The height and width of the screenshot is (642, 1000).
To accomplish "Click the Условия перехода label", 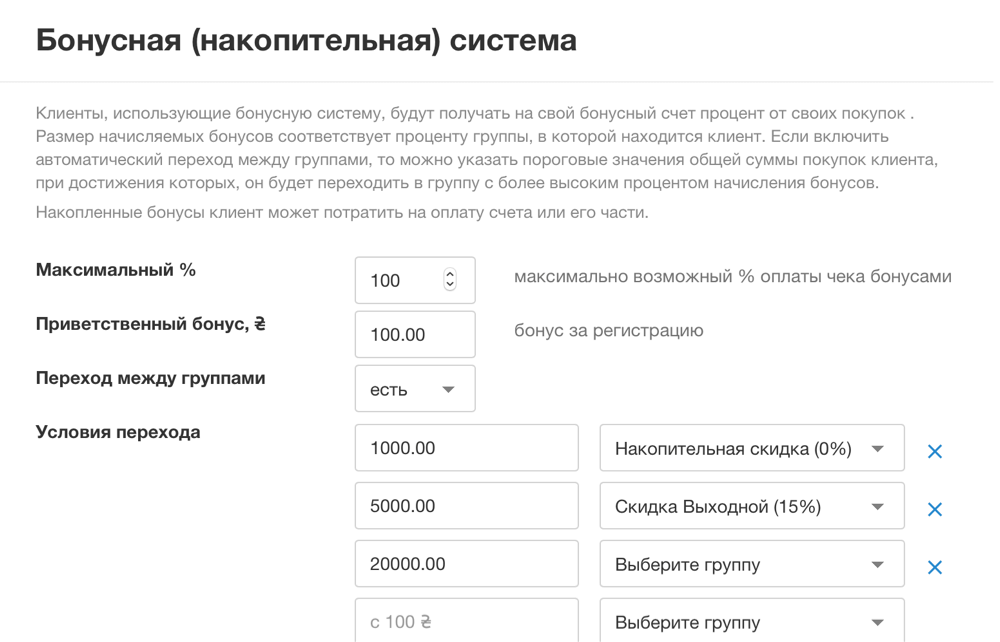I will pos(118,432).
